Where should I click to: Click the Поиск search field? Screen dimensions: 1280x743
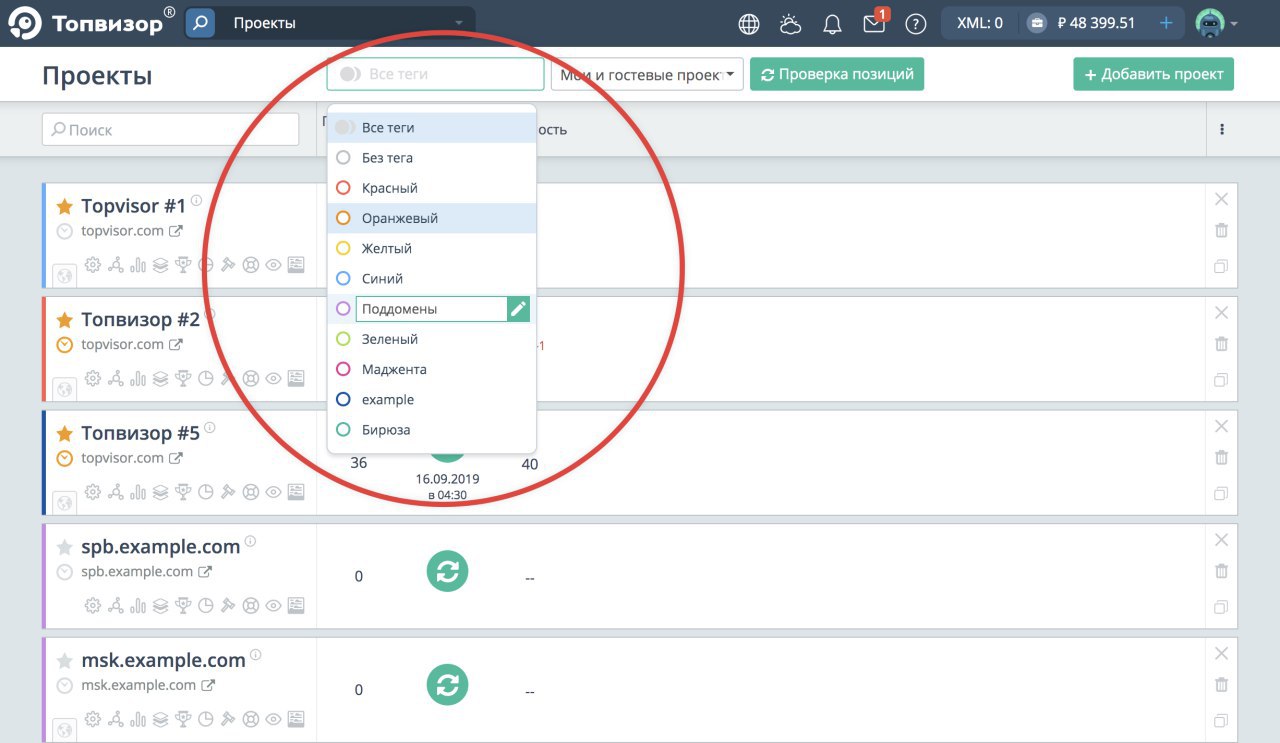(x=171, y=129)
